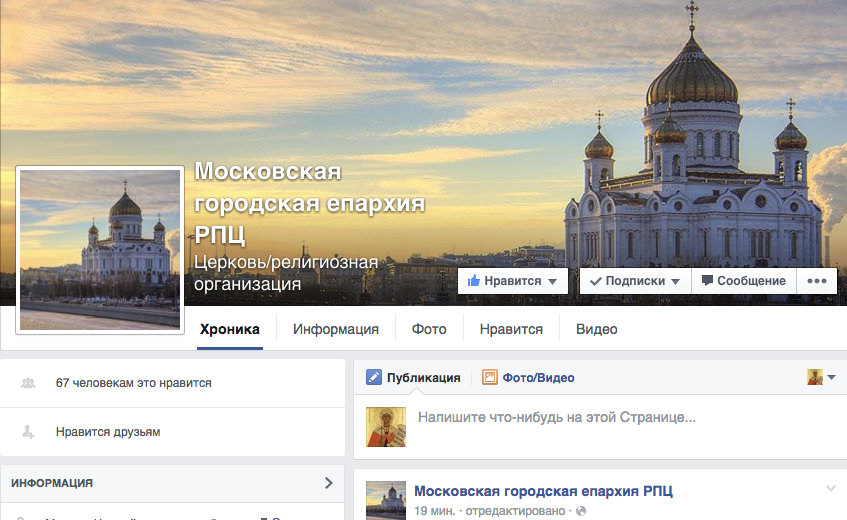Send a message via Сообщение button
Image resolution: width=847 pixels, height=520 pixels.
(744, 281)
